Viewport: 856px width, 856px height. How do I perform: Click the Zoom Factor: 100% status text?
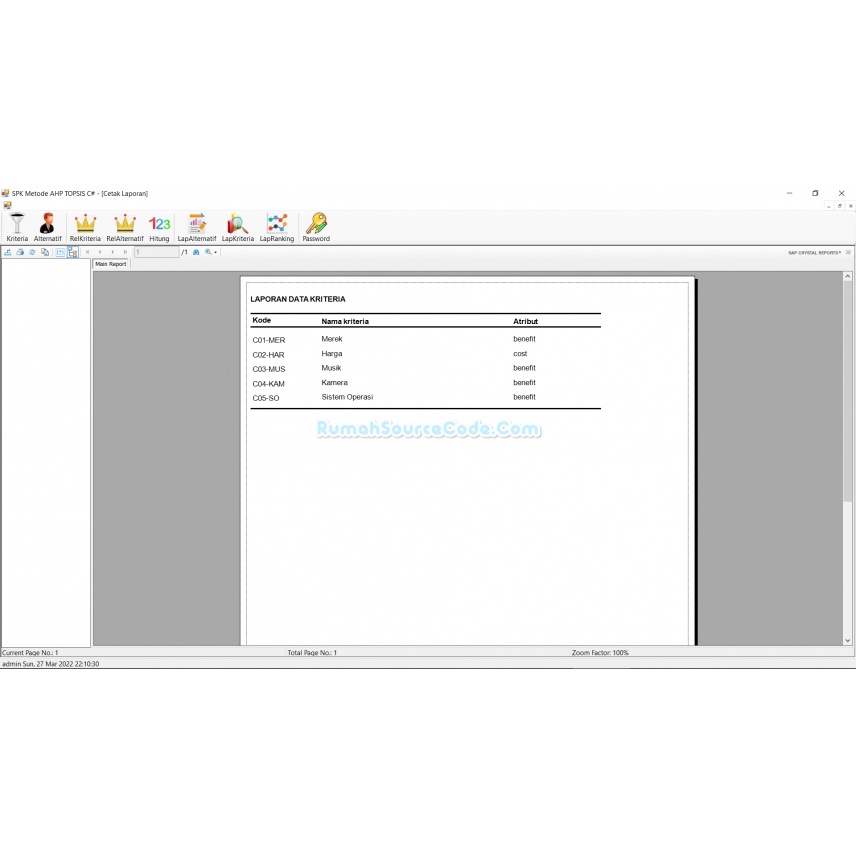click(x=600, y=652)
